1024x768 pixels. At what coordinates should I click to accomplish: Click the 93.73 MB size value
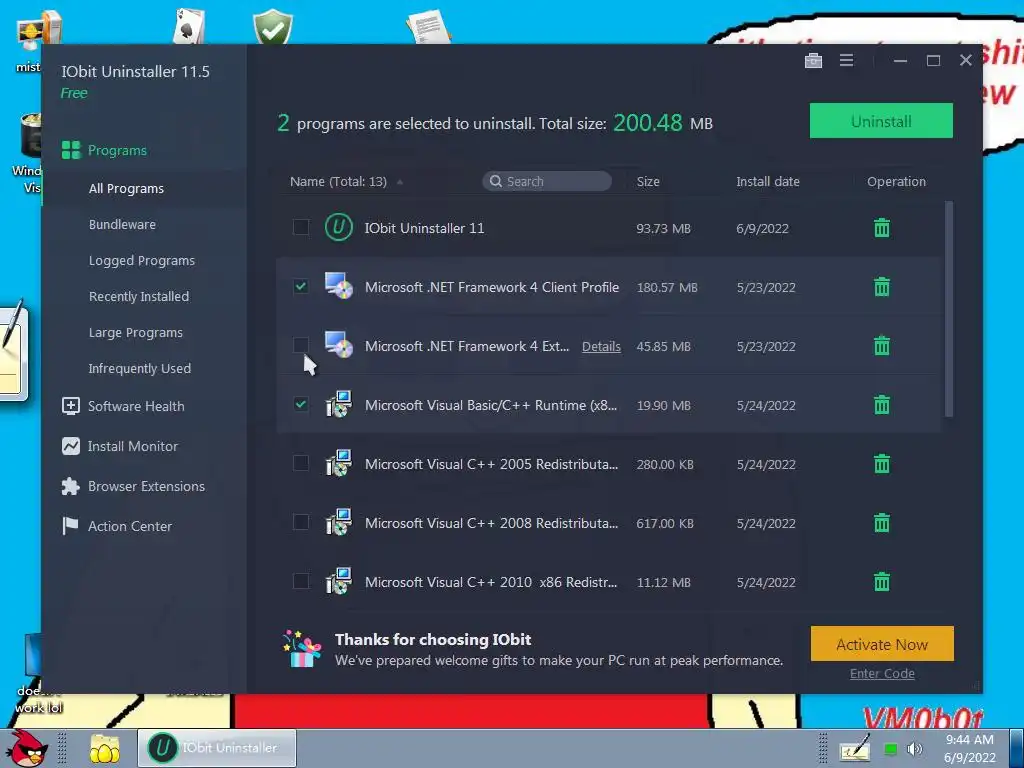(x=663, y=229)
